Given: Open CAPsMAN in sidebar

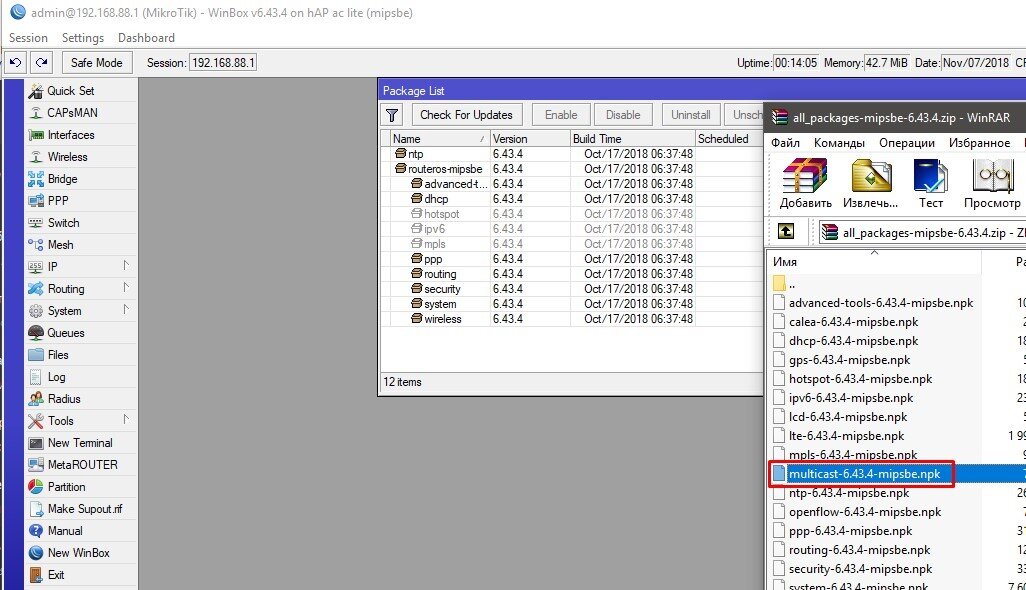Looking at the screenshot, I should point(81,113).
